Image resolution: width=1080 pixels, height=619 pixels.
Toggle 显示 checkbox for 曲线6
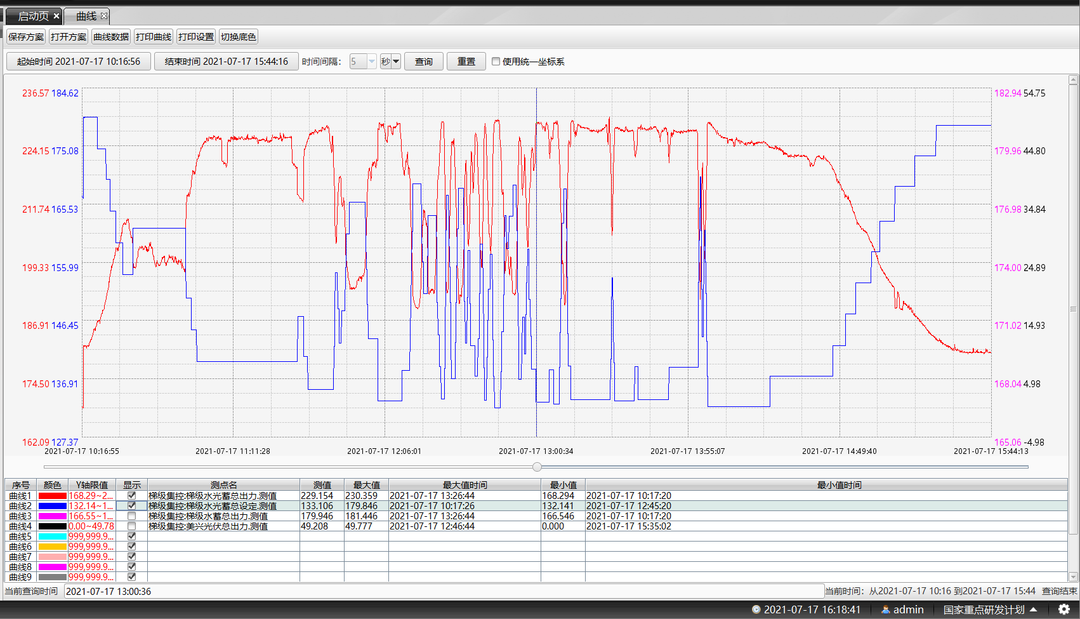pos(132,546)
